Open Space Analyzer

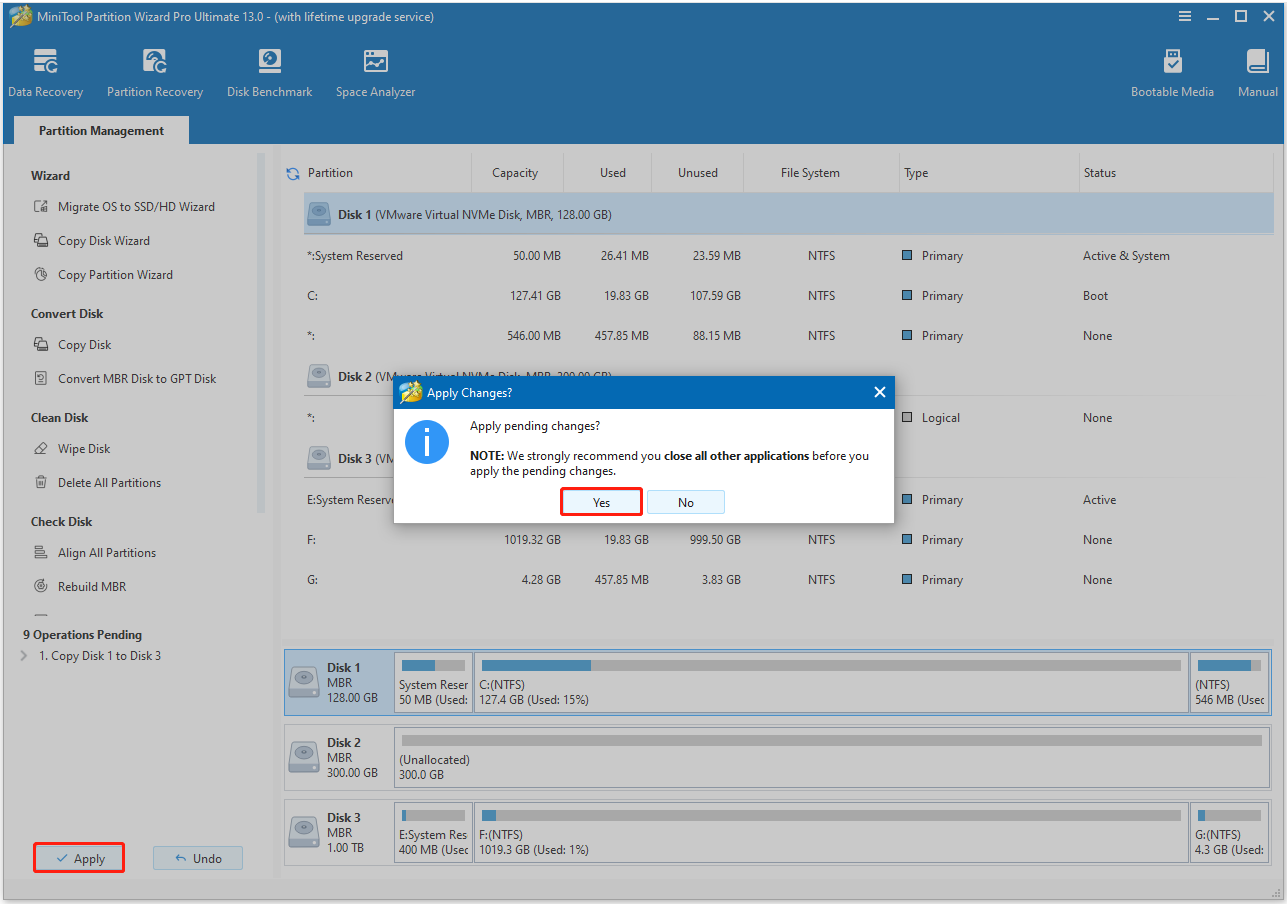coord(375,70)
